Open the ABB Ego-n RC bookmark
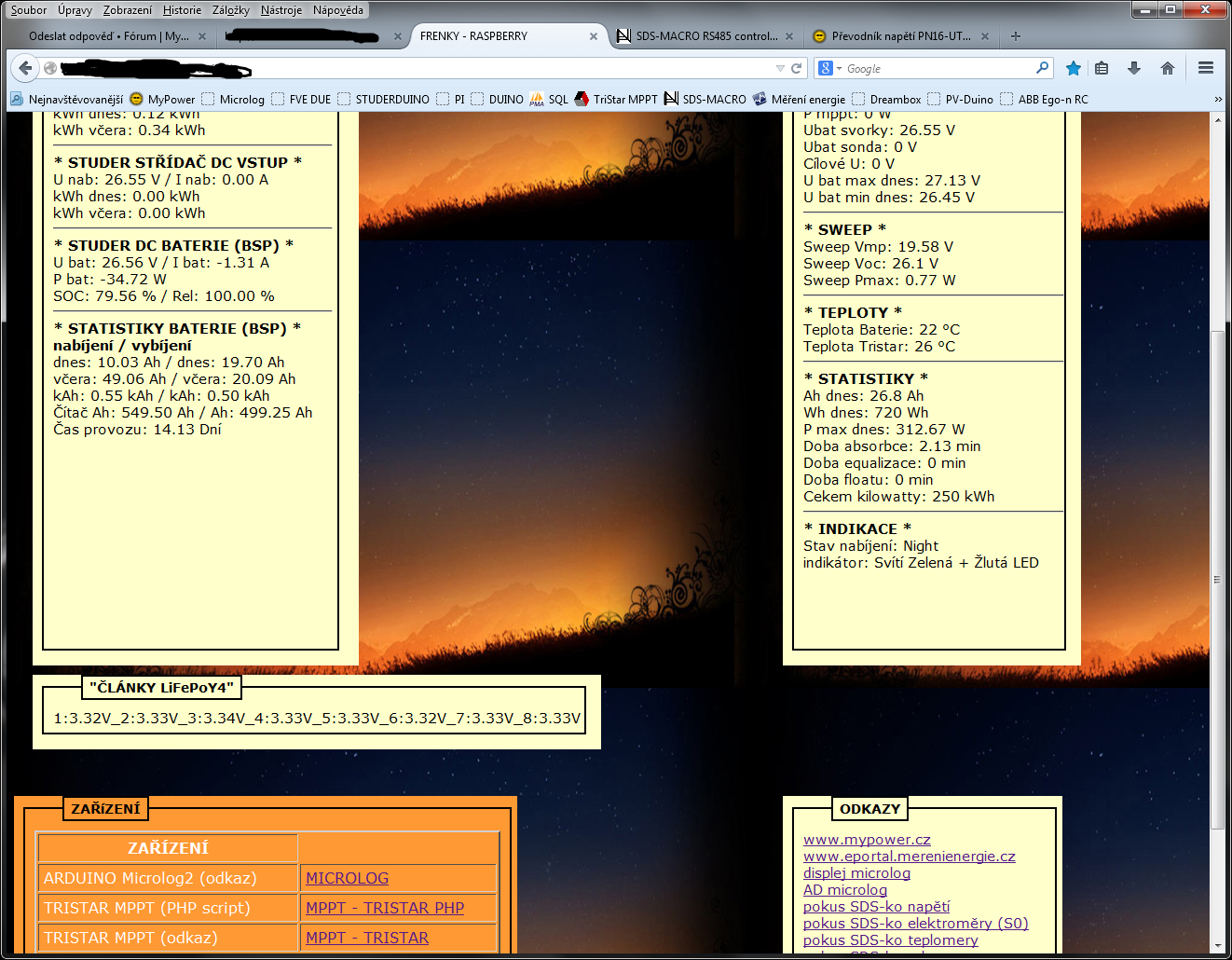 pos(1044,99)
